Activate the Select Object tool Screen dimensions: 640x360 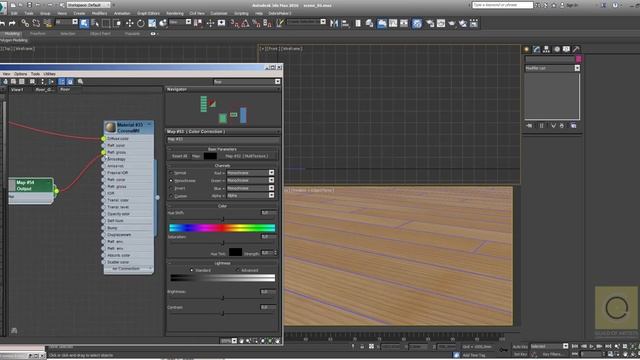pos(84,23)
